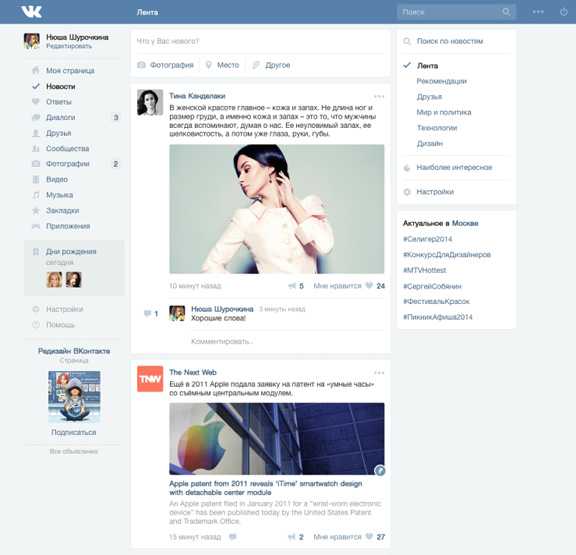Screen dimensions: 576x555
Task: Like the Тина Канделаки post heart icon
Action: tap(369, 286)
